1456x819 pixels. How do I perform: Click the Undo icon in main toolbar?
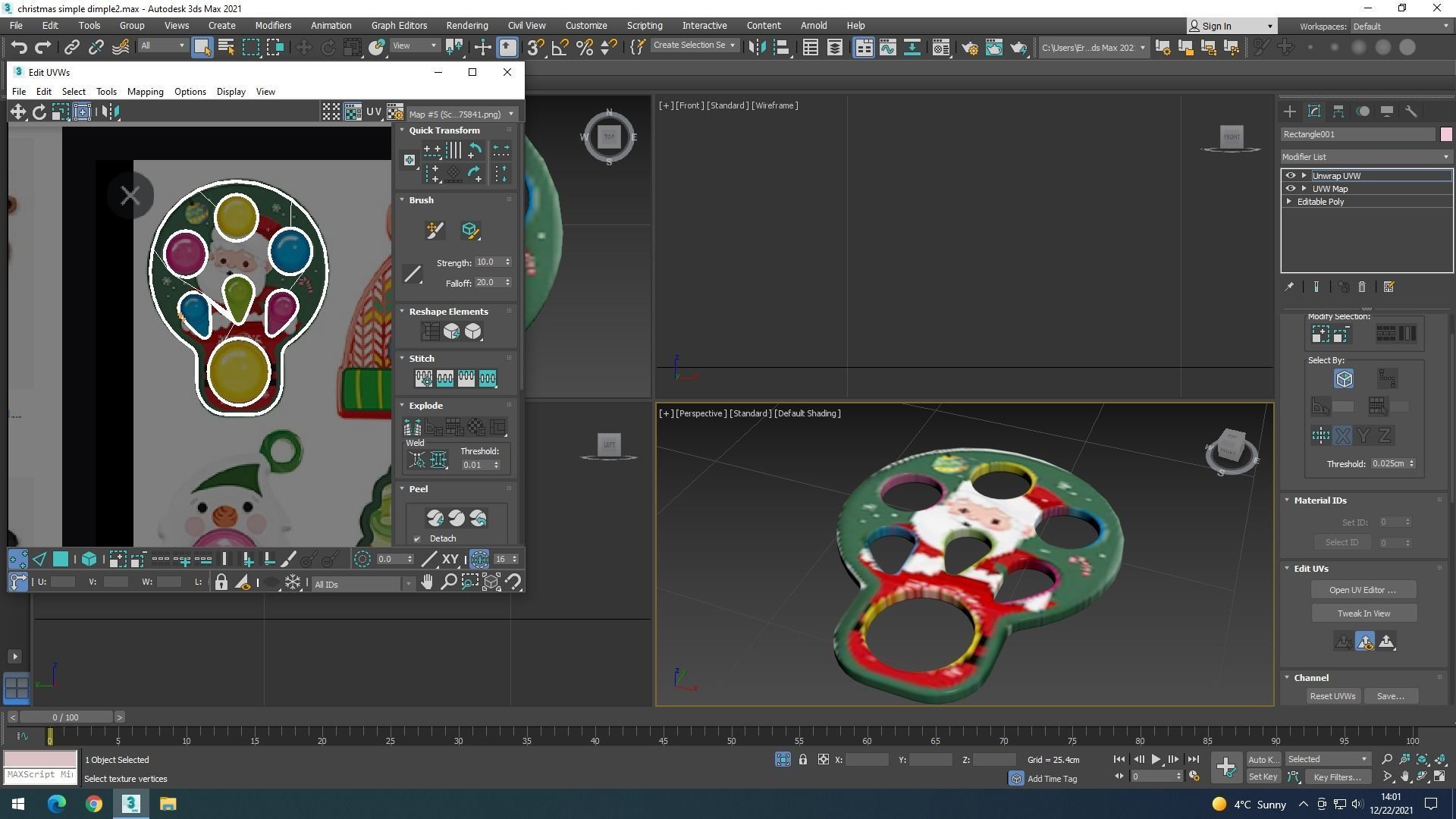click(x=19, y=48)
